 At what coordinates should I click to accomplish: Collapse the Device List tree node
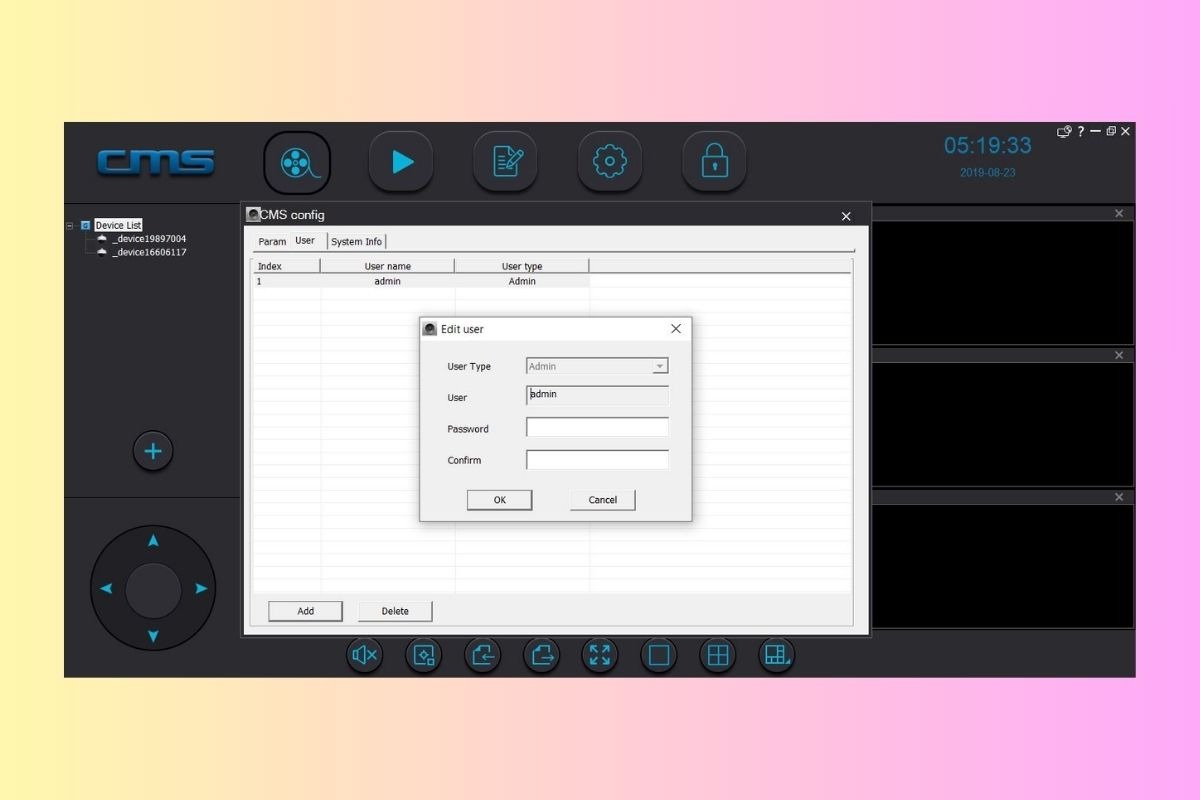70,226
